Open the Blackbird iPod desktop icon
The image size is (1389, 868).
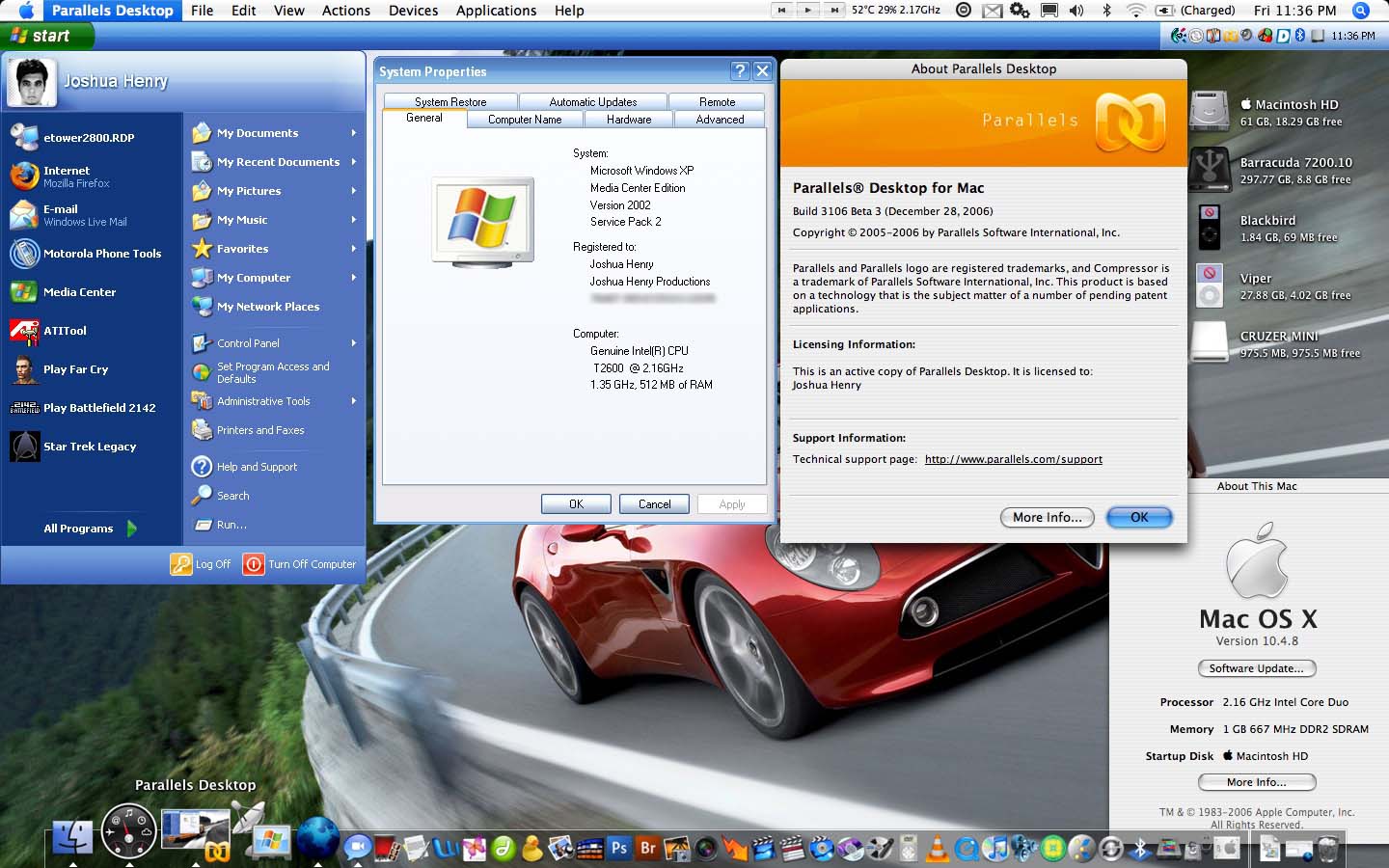[1209, 228]
